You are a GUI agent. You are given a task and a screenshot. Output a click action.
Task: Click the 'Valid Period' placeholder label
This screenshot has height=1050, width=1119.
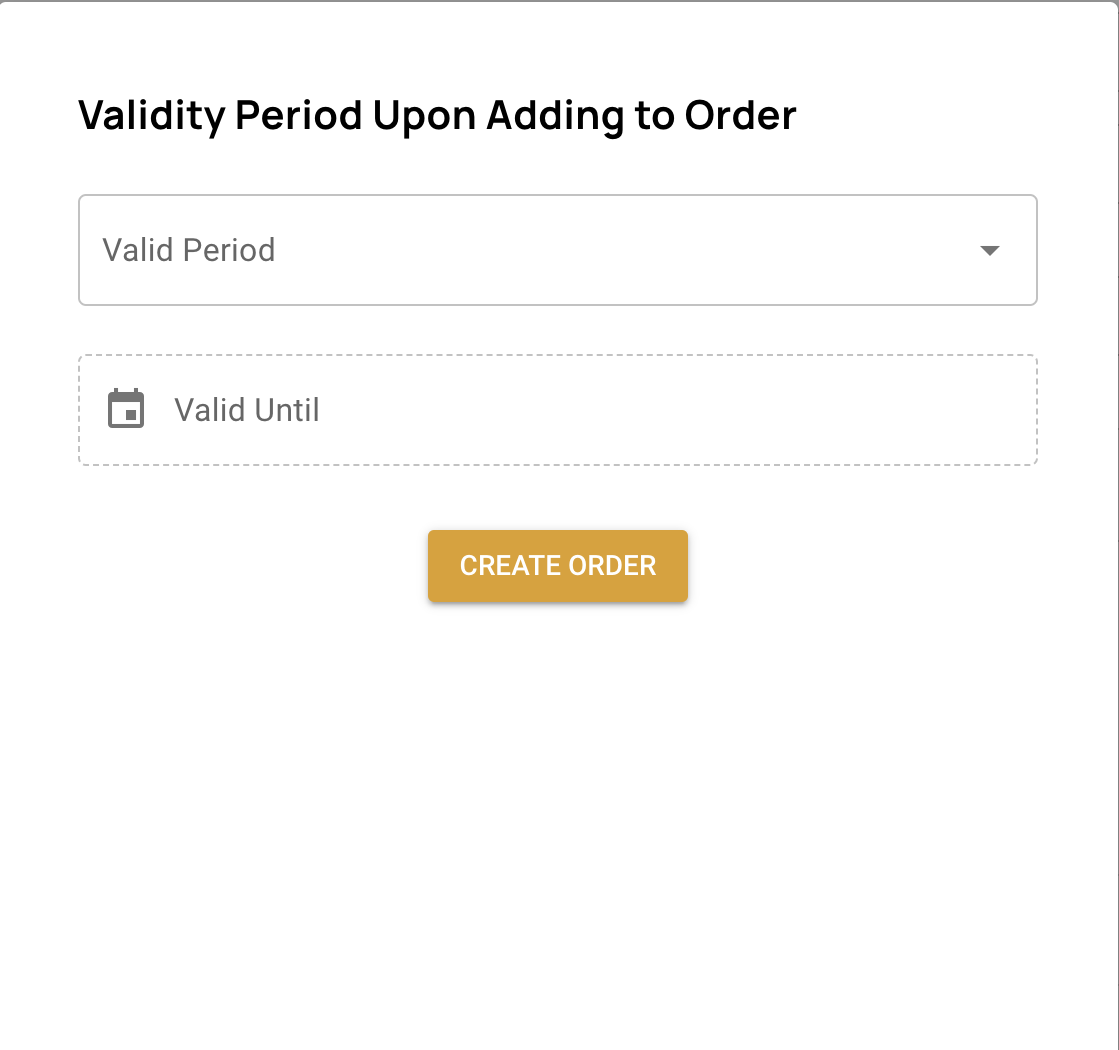click(189, 250)
